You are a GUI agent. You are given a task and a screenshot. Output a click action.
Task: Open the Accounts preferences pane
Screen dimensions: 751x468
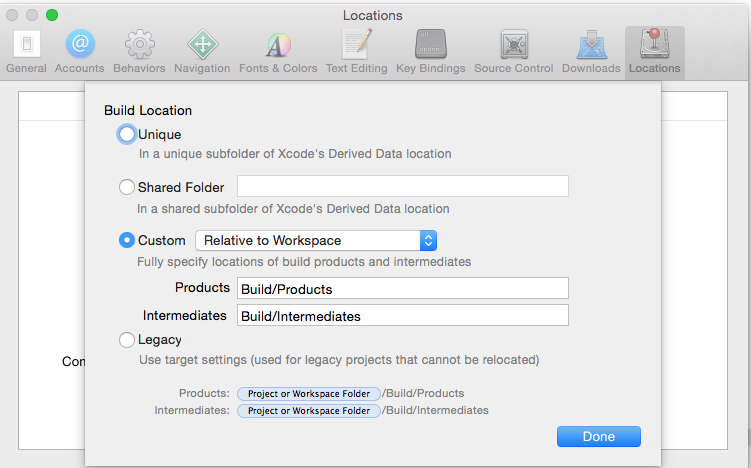click(80, 52)
